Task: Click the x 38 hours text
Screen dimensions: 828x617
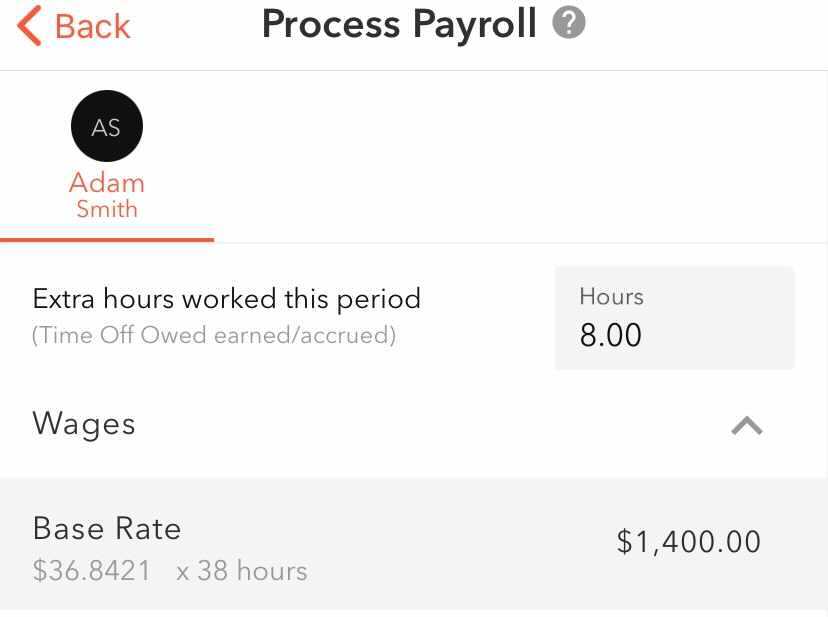Action: point(242,571)
